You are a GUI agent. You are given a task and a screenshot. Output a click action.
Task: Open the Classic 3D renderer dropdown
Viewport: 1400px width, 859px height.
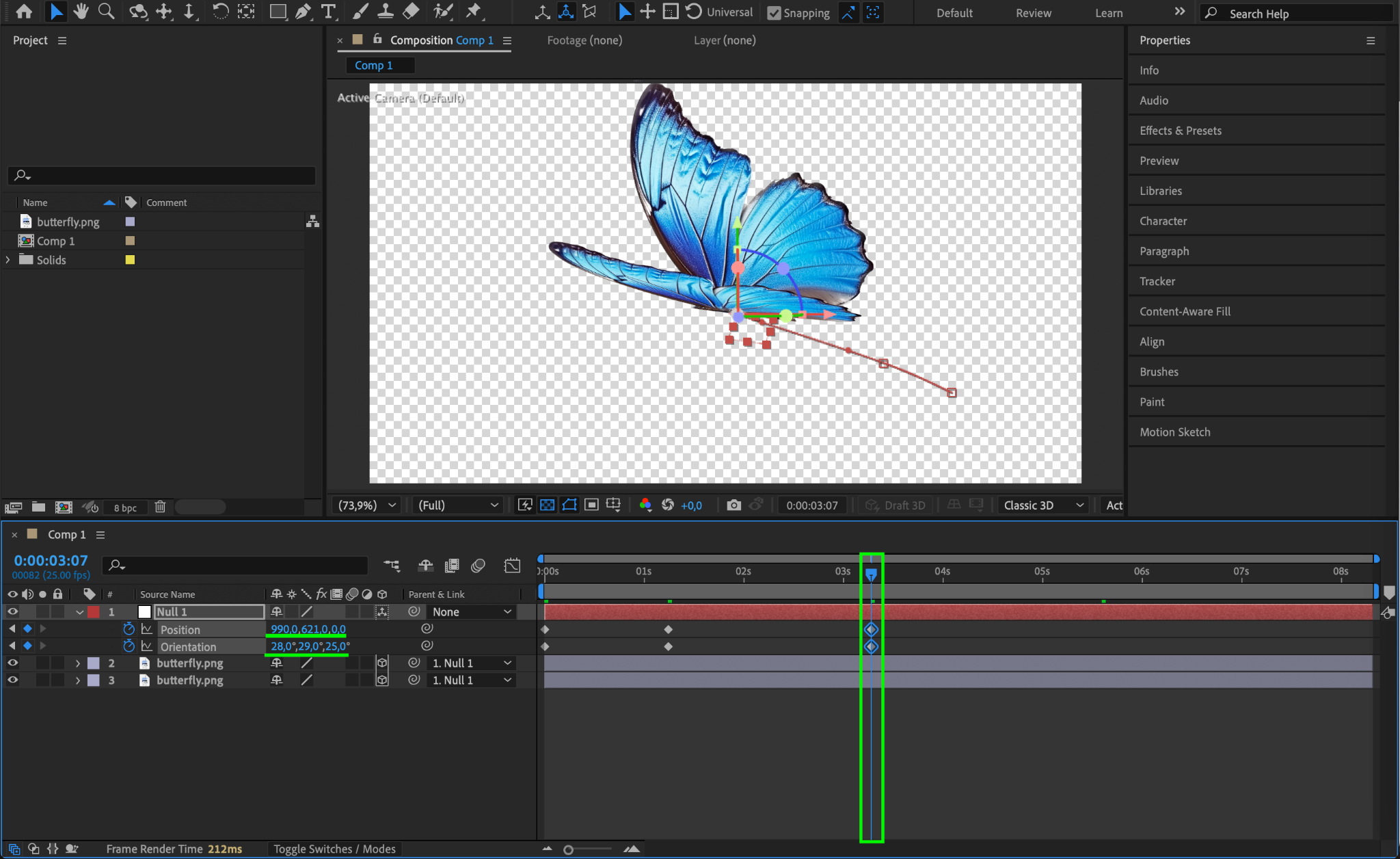click(x=1042, y=505)
